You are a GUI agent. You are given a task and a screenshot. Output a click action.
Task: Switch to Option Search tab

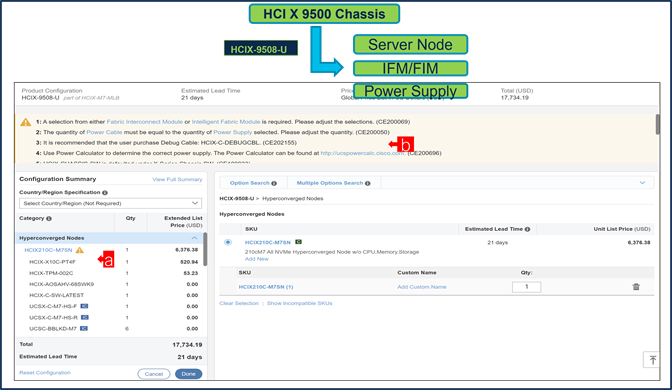click(253, 183)
